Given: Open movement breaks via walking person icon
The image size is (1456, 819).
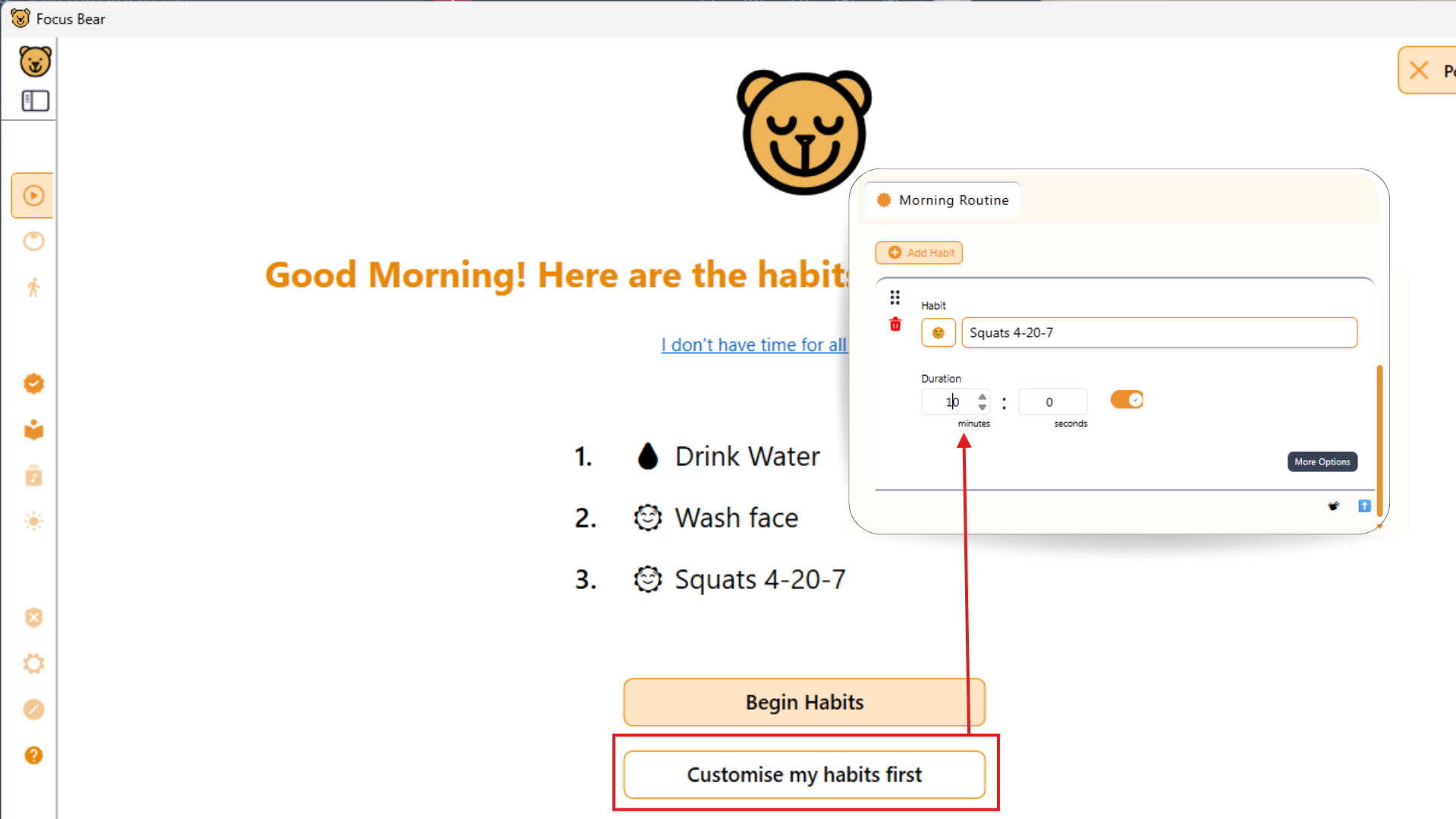Looking at the screenshot, I should point(33,287).
